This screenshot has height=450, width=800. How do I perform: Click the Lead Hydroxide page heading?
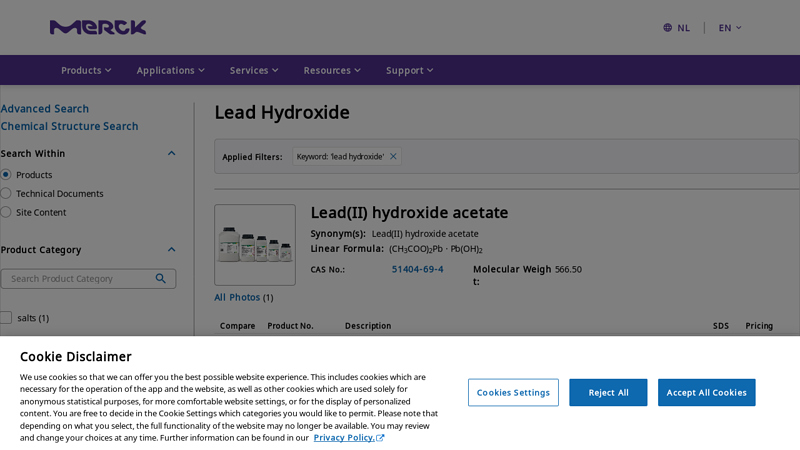click(x=282, y=112)
